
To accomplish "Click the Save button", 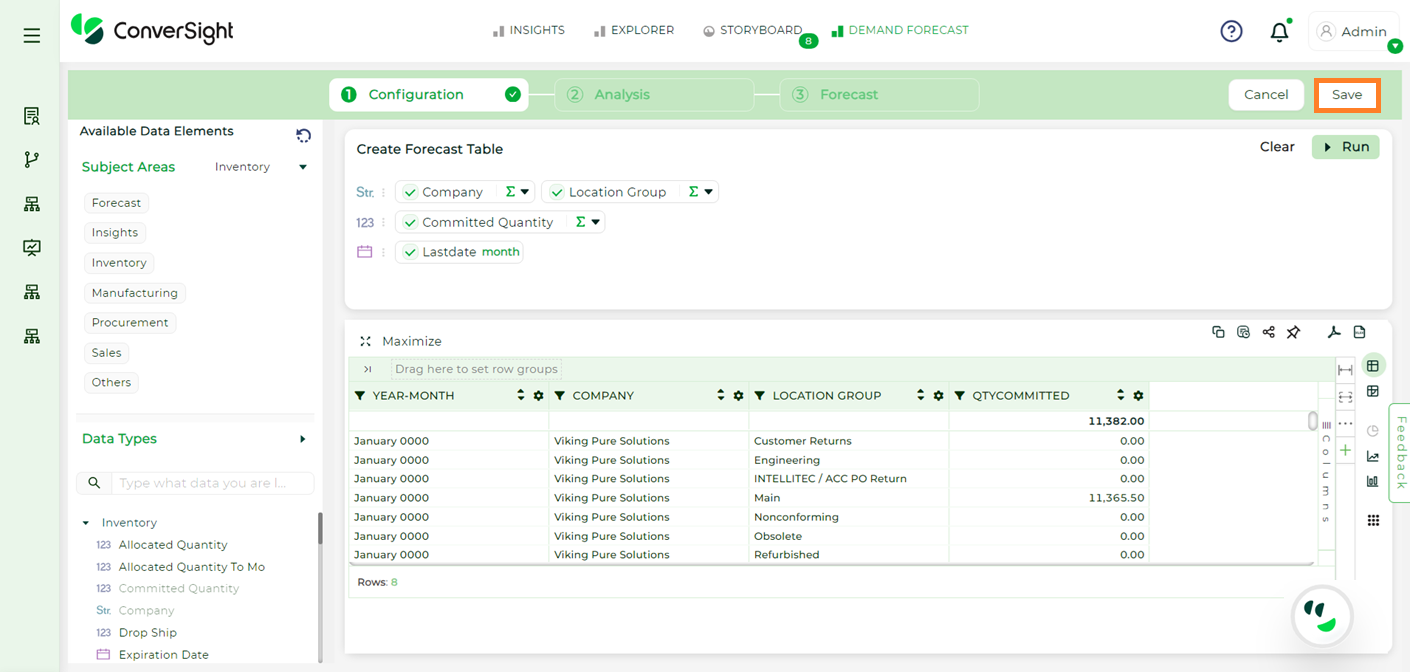I will [x=1347, y=95].
